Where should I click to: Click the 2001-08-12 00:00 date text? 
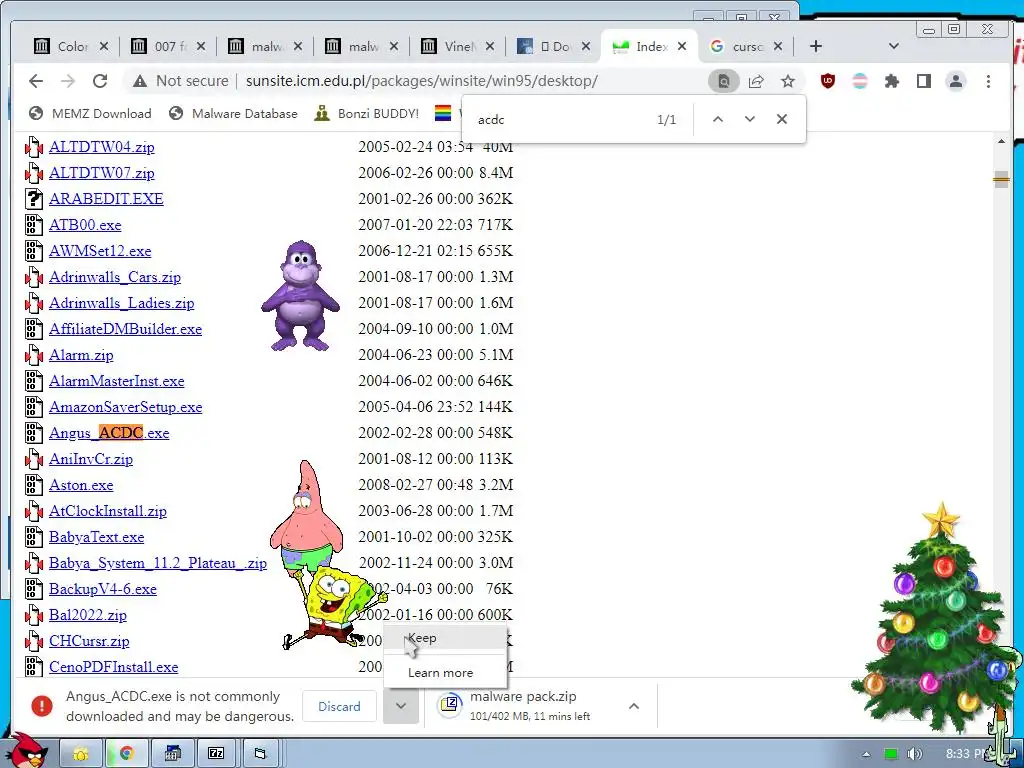(415, 459)
